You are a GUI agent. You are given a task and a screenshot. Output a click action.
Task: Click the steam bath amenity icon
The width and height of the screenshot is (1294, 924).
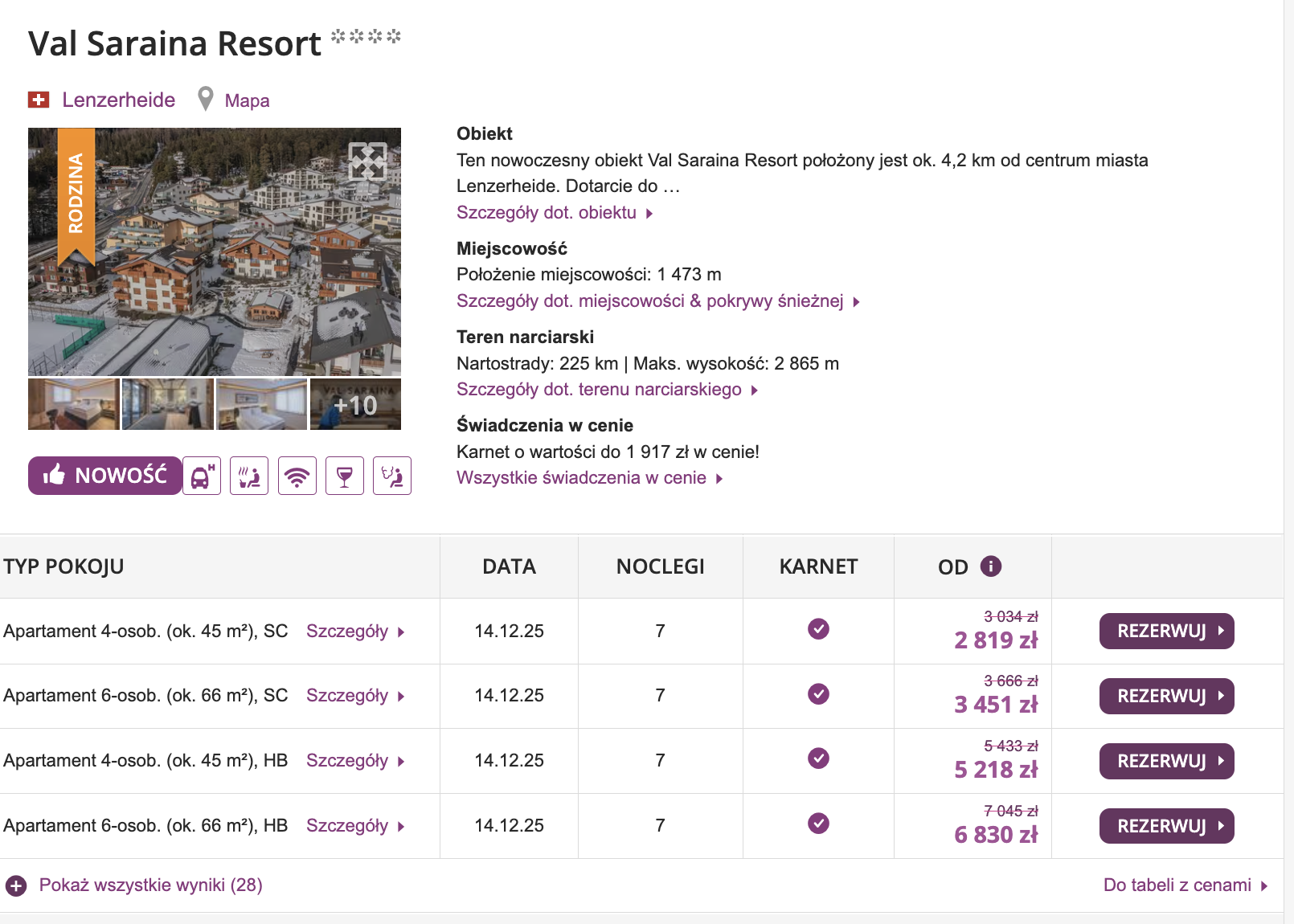(x=392, y=476)
